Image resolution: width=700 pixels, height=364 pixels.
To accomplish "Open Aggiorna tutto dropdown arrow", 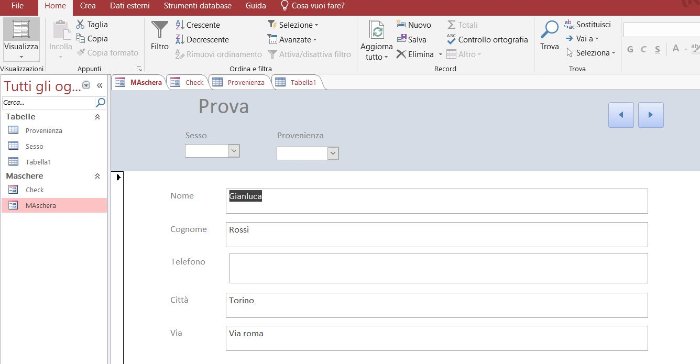I will click(x=386, y=57).
